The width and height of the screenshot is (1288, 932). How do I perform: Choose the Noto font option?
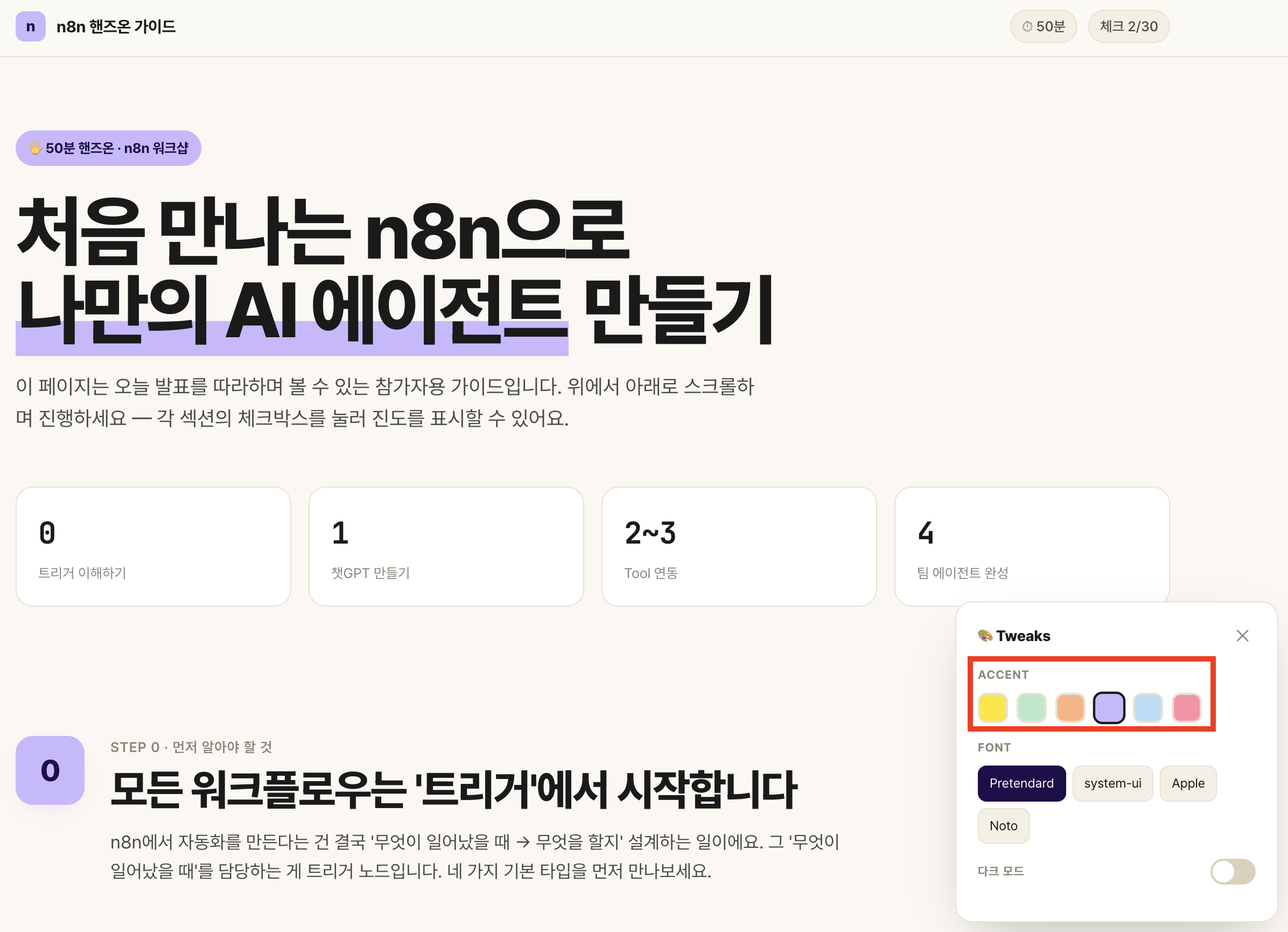point(1004,826)
